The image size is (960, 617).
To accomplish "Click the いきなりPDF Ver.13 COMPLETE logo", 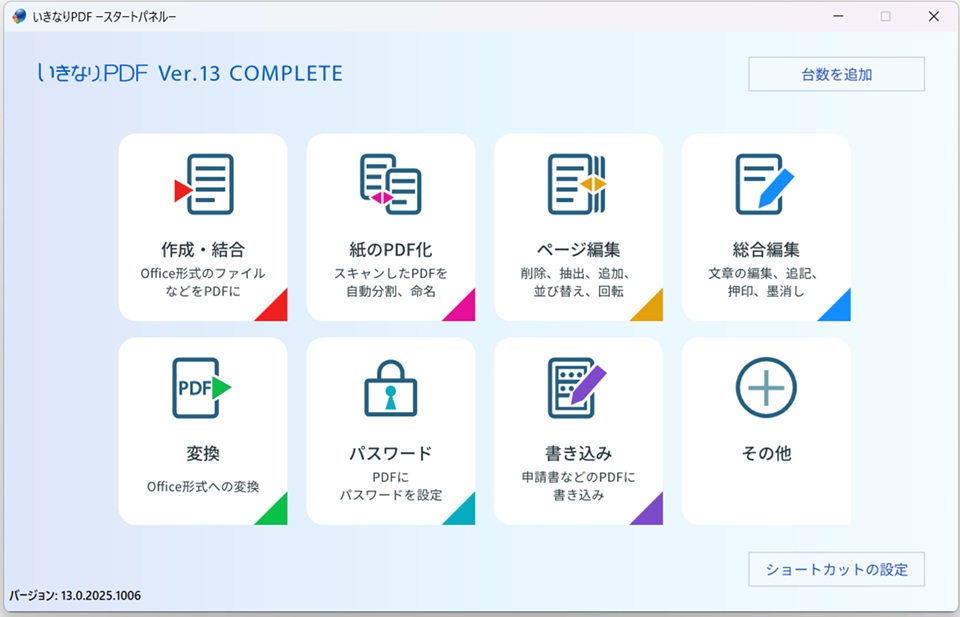I will click(190, 74).
